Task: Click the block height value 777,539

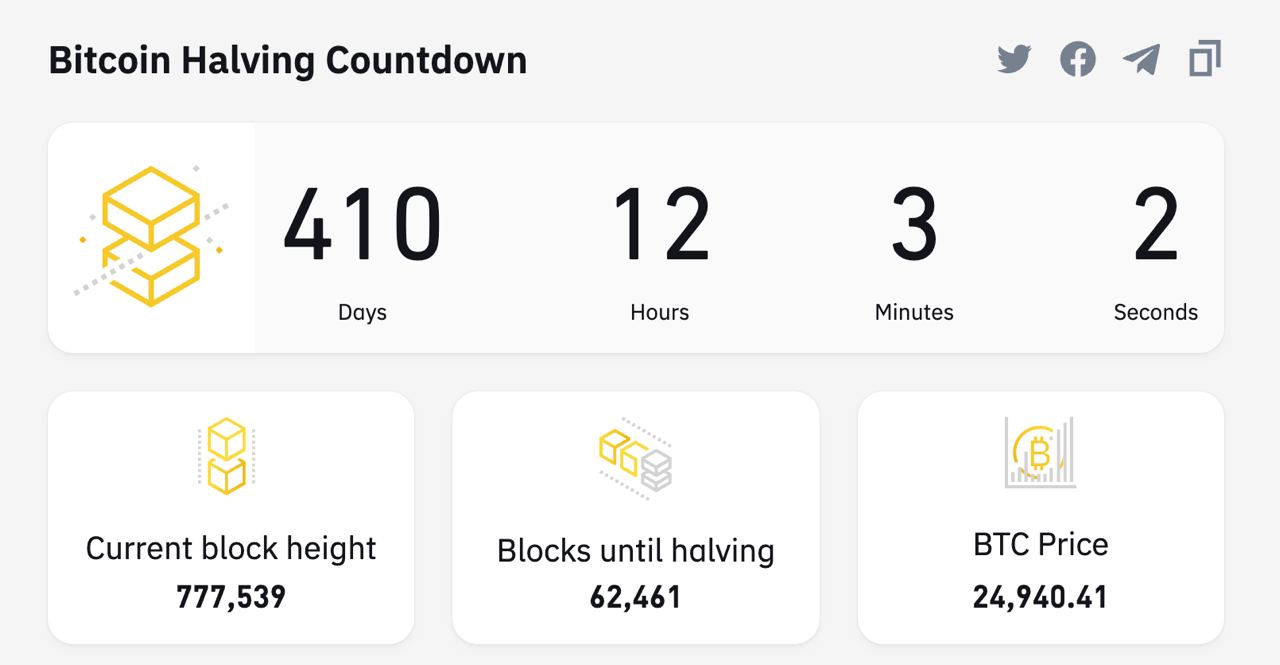Action: coord(231,597)
